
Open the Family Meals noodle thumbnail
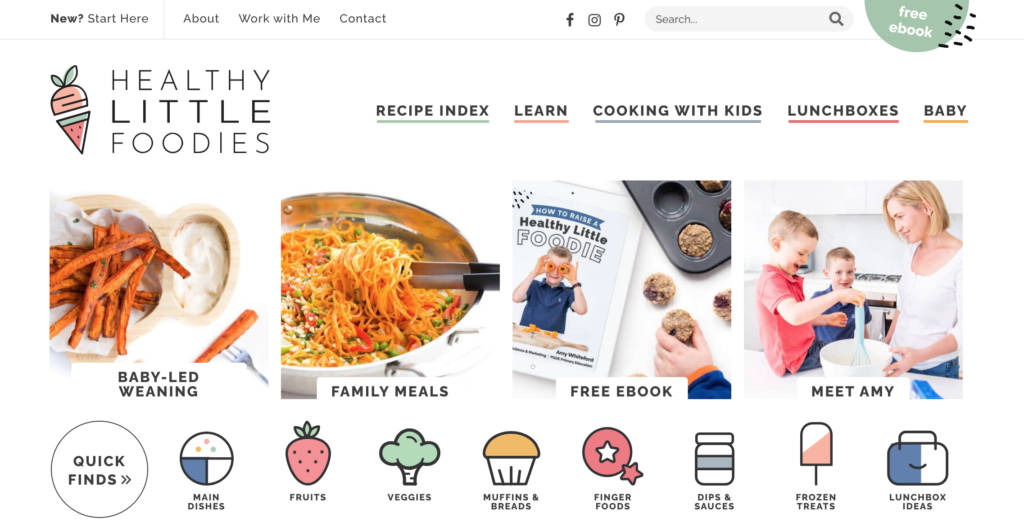[390, 289]
